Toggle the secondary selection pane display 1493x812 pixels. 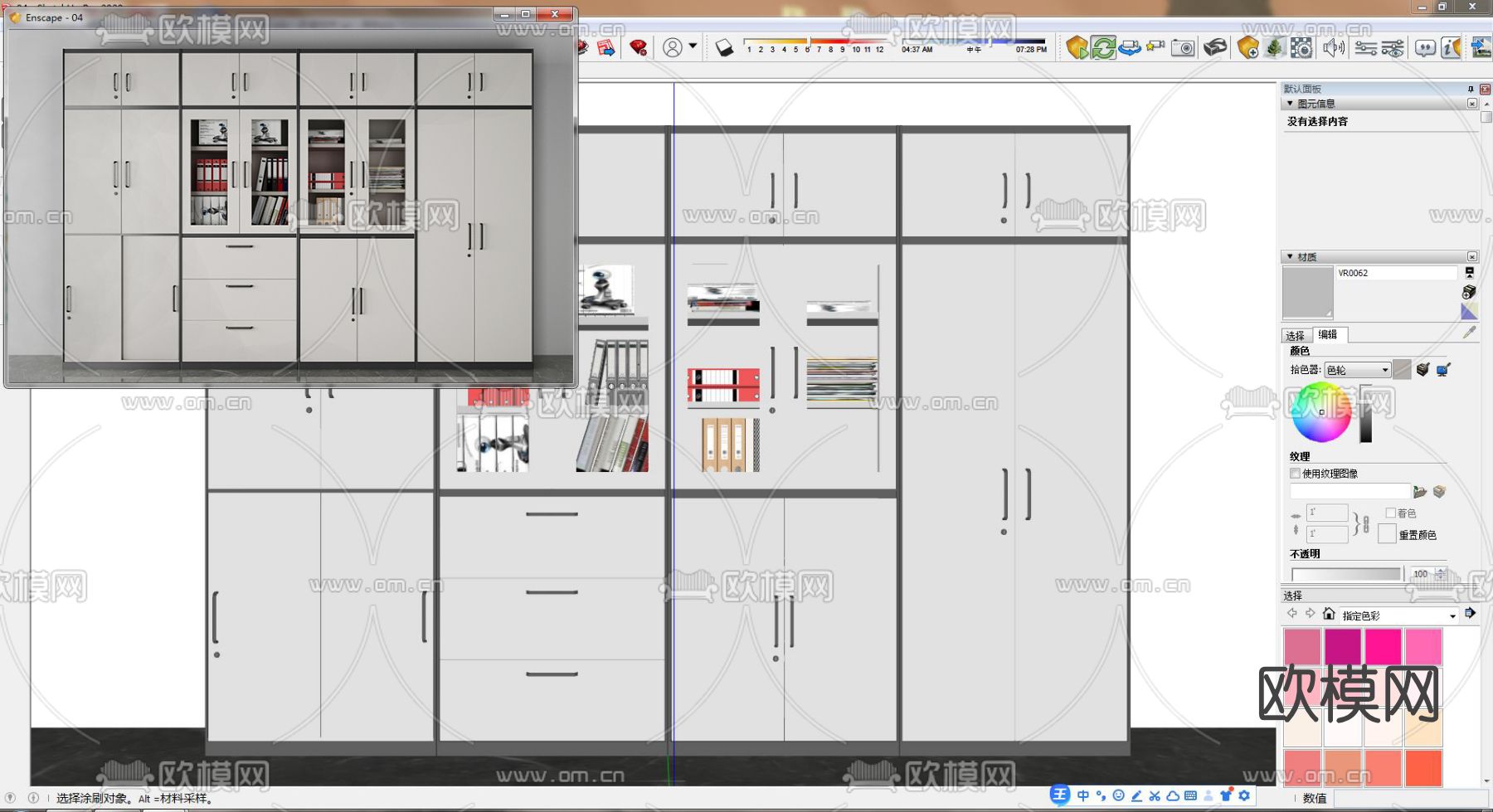click(1469, 272)
